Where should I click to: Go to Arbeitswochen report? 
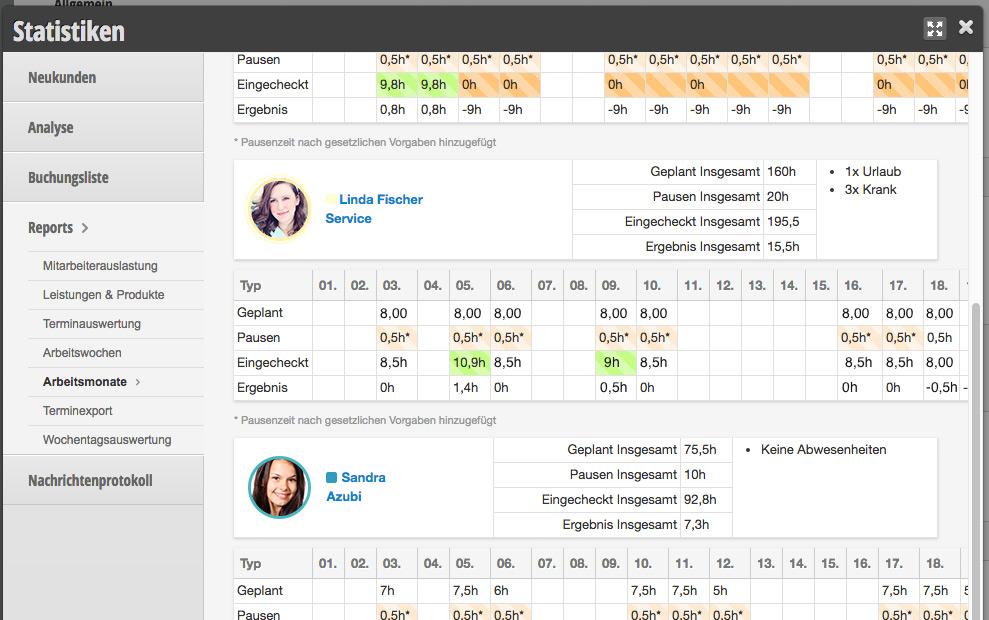pos(82,353)
